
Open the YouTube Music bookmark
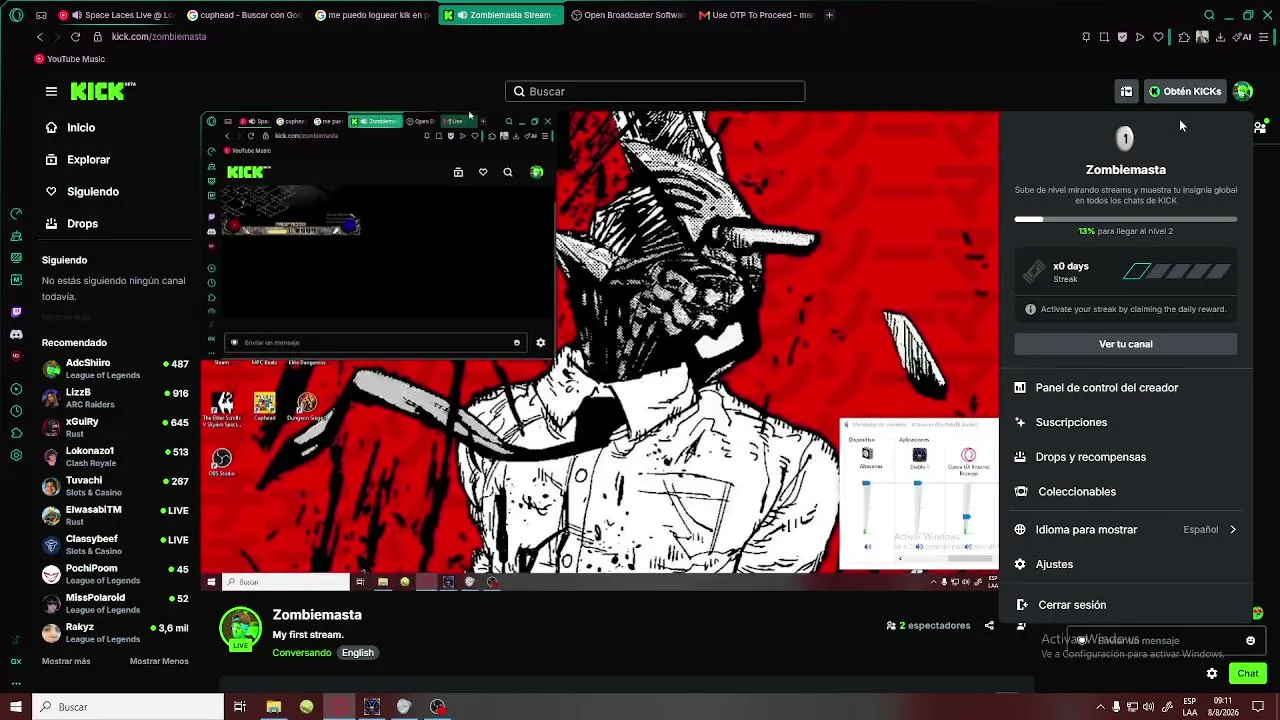pyautogui.click(x=69, y=59)
